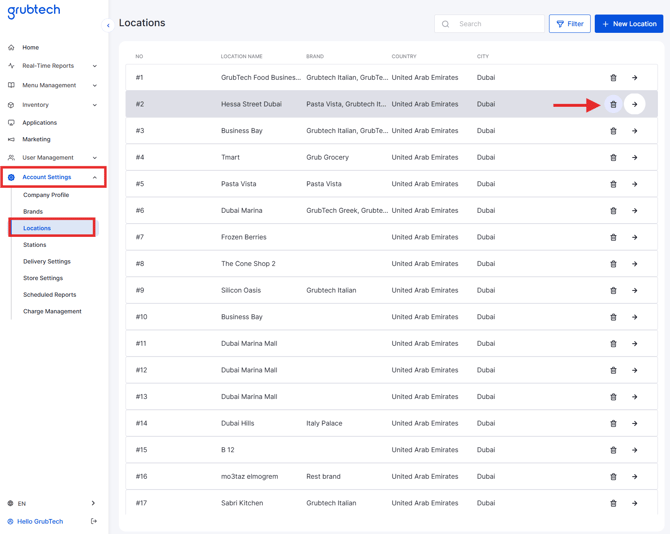This screenshot has height=534, width=670.
Task: Delete the Tmart location row
Action: pos(613,157)
